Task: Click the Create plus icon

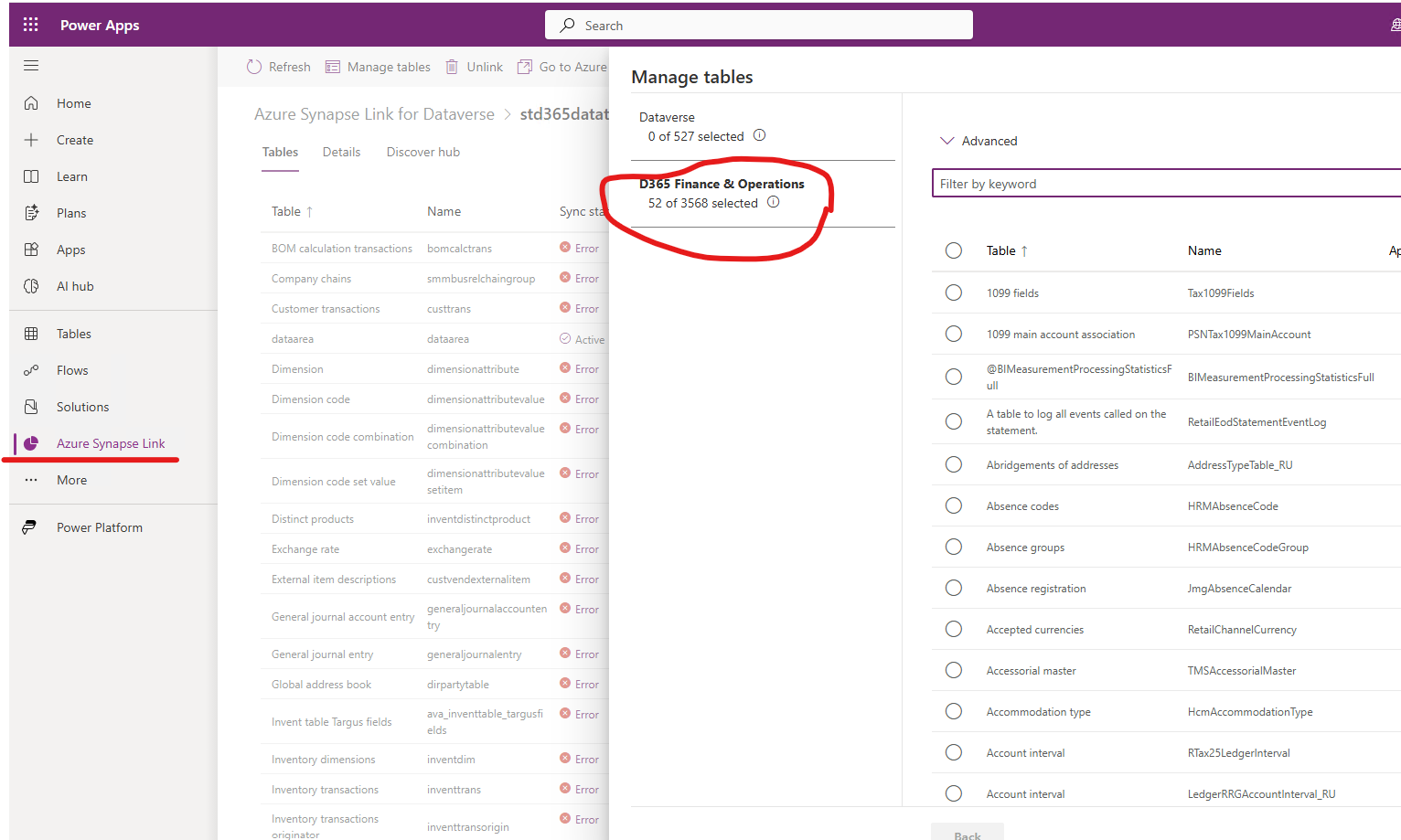Action: tap(31, 140)
